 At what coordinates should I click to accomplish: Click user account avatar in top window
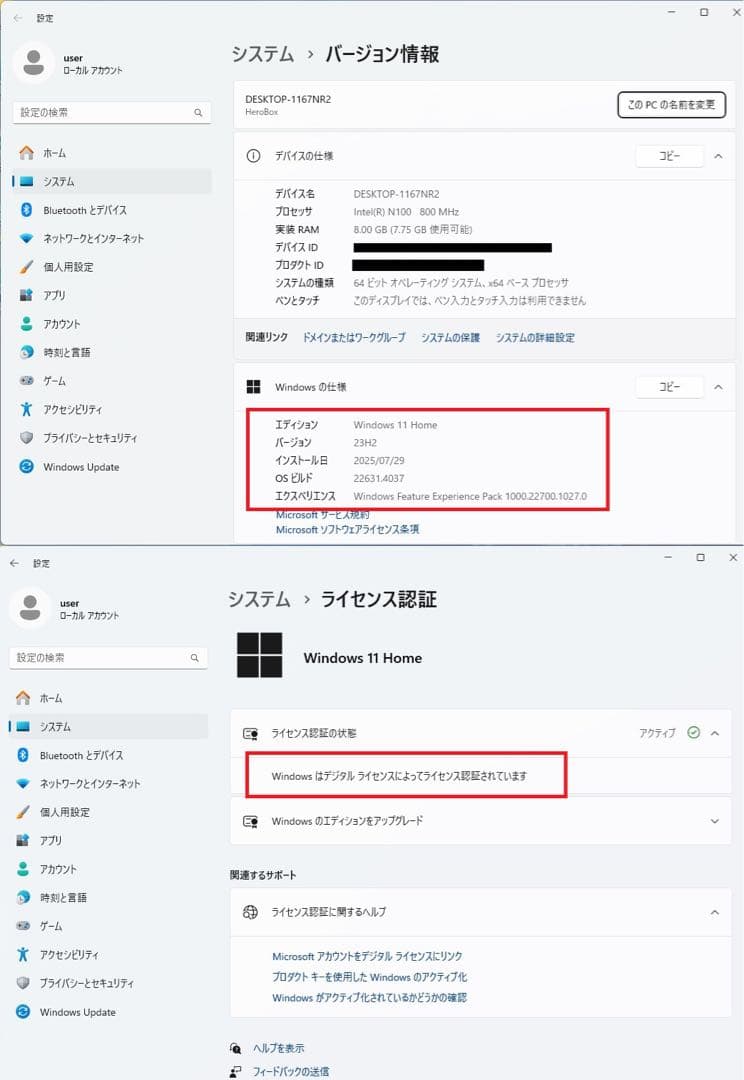tap(33, 63)
